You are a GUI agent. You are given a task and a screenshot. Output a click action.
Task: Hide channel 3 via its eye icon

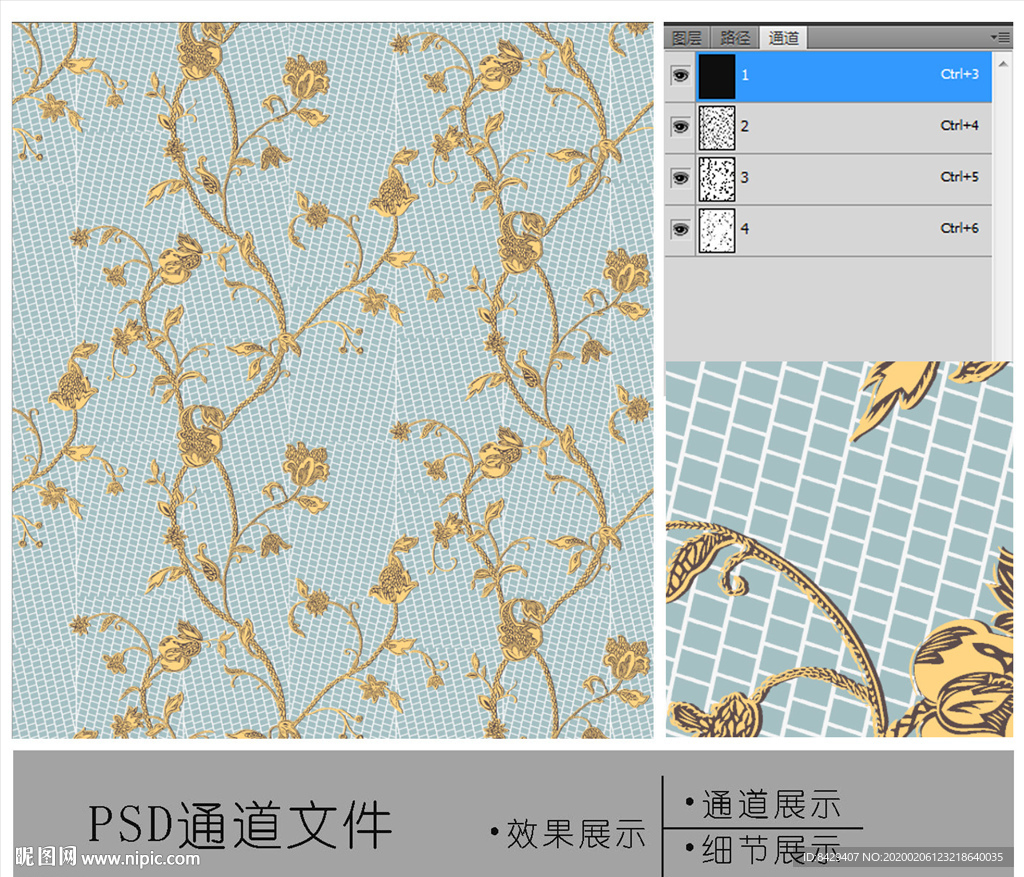pyautogui.click(x=681, y=178)
